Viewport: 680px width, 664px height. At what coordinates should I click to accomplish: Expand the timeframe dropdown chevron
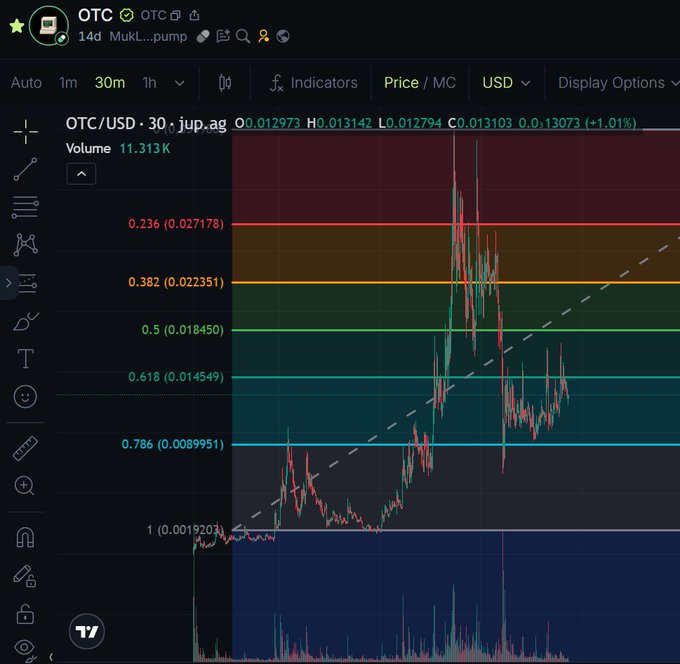180,83
